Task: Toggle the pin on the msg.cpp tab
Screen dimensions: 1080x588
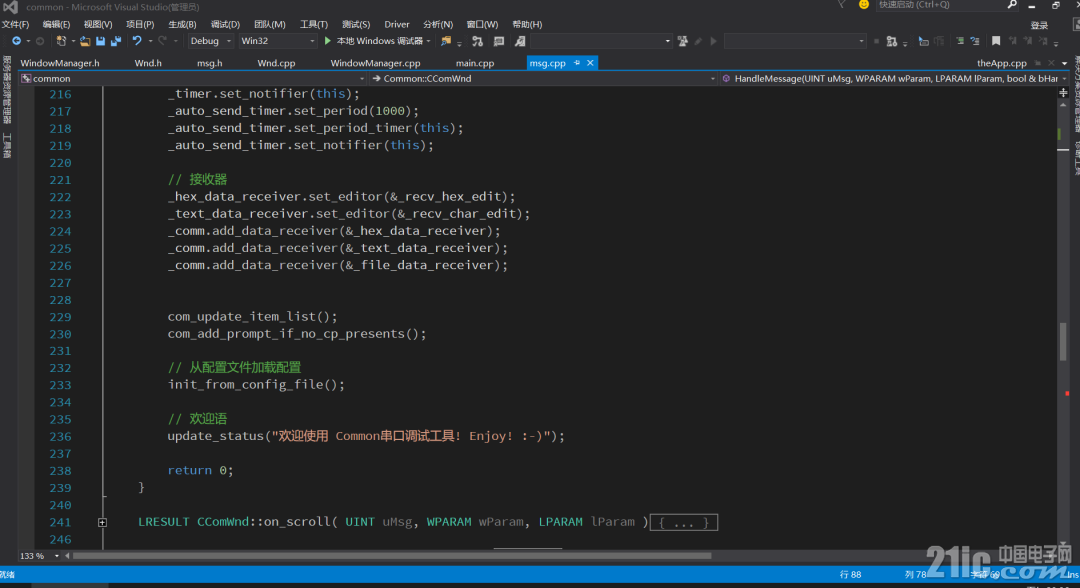Action: pos(577,63)
